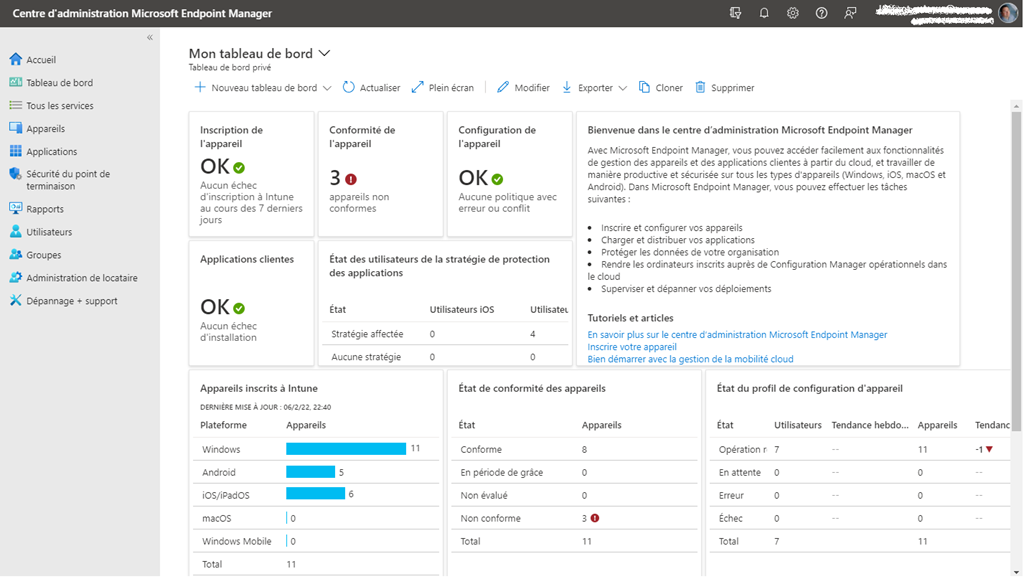Click the Supprimer trash icon
Image resolution: width=1024 pixels, height=579 pixels.
tap(700, 88)
